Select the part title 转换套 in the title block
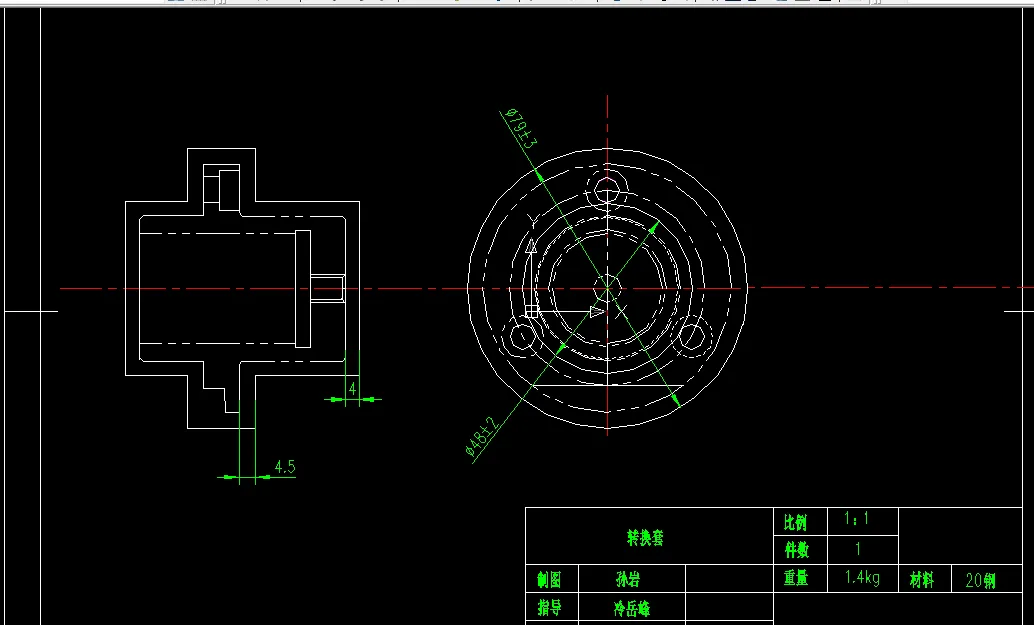 click(645, 537)
